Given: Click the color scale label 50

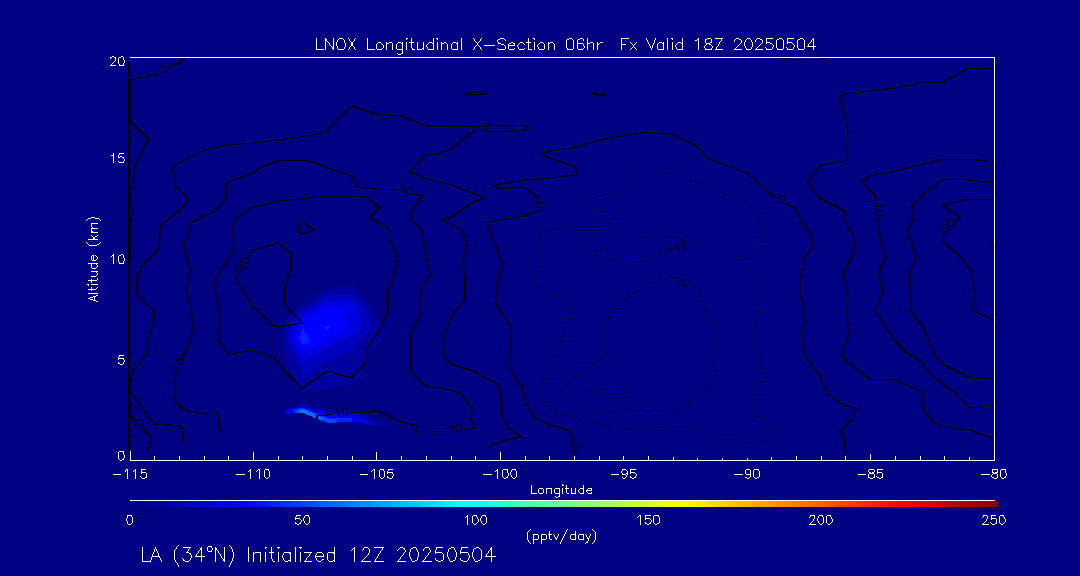Looking at the screenshot, I should click(x=302, y=520).
